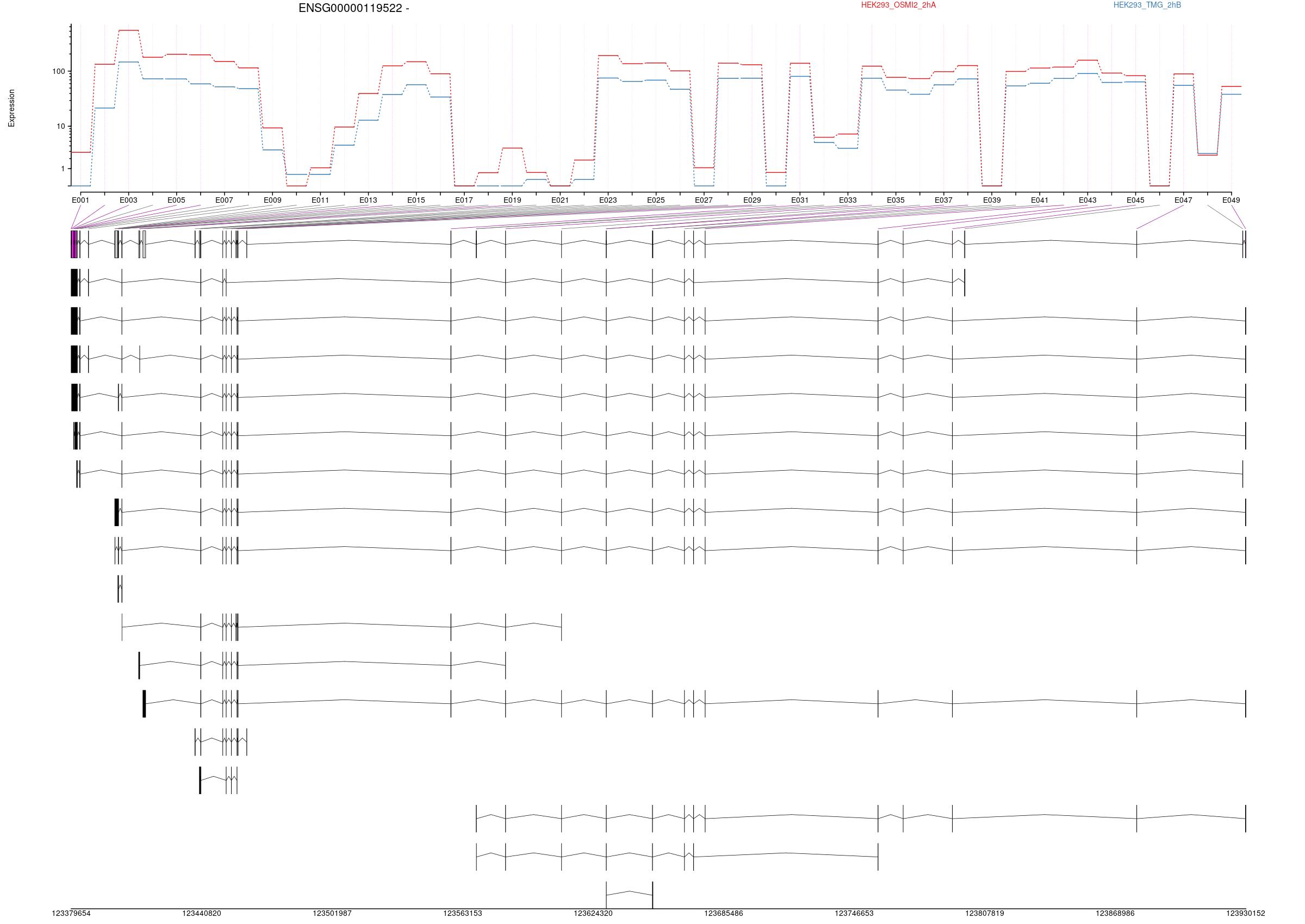Click exon label E019
Screen dimensions: 1305x924
click(512, 200)
